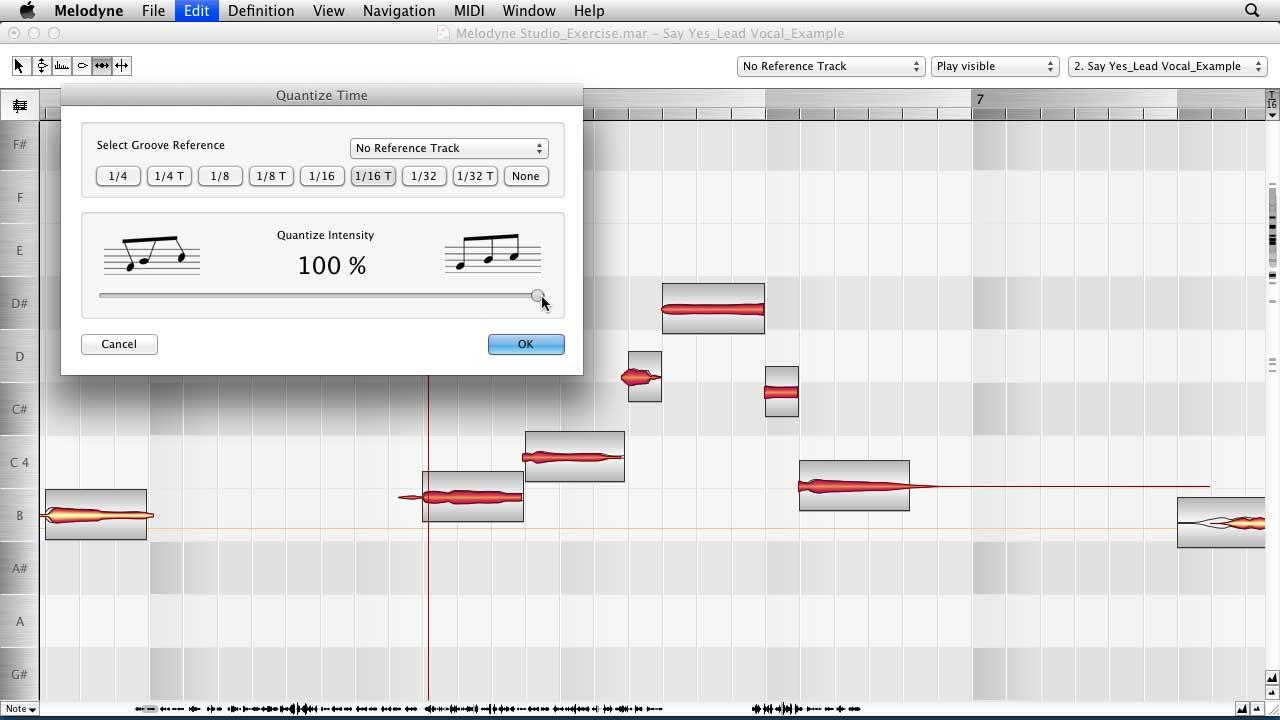Open the Navigation menu

[399, 11]
